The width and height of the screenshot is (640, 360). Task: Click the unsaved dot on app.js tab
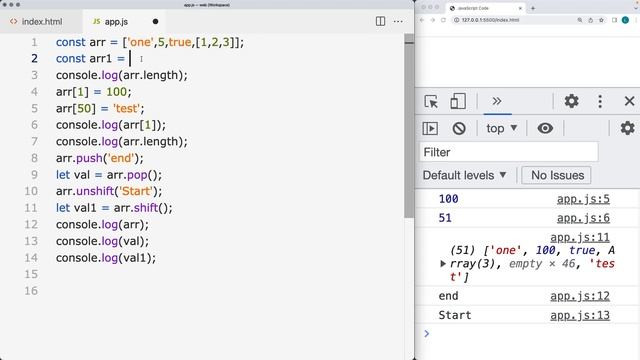click(x=156, y=22)
